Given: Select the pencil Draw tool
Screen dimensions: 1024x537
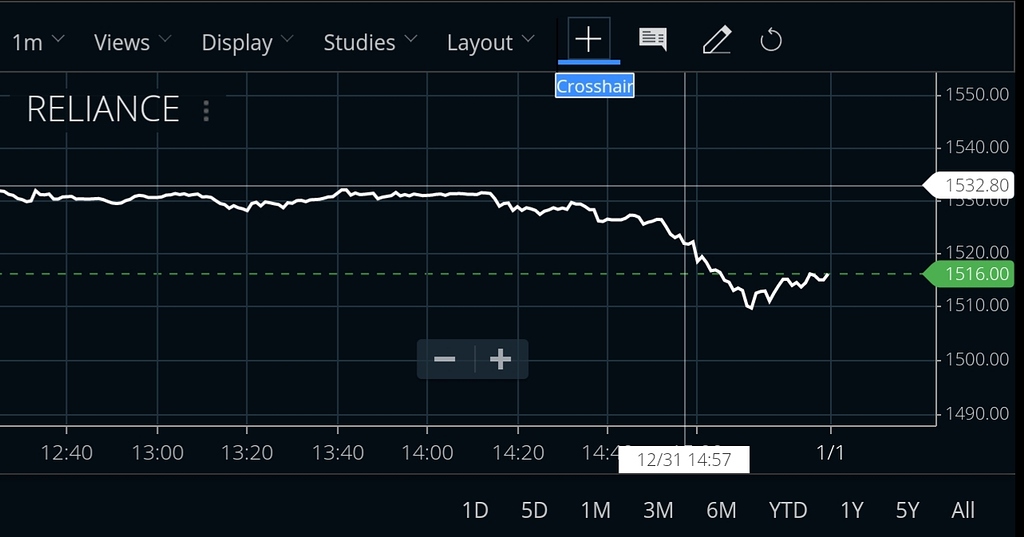Looking at the screenshot, I should (716, 40).
